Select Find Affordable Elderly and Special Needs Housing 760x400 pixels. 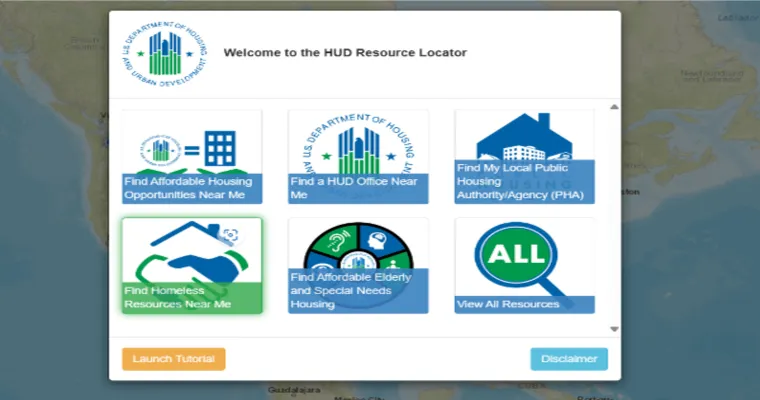tap(358, 266)
